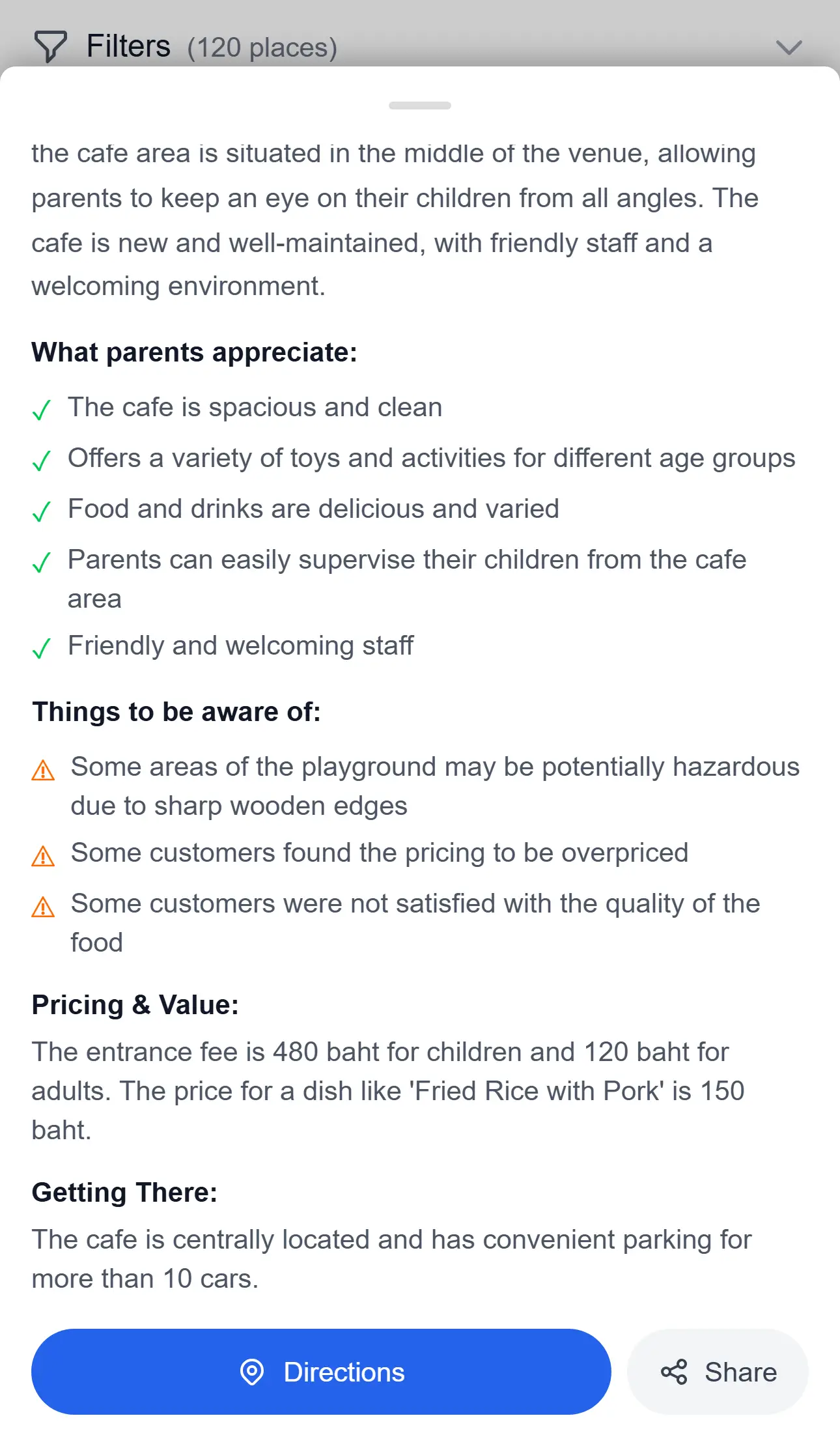Image resolution: width=840 pixels, height=1446 pixels.
Task: Click the location pin icon in Directions
Action: (252, 1372)
